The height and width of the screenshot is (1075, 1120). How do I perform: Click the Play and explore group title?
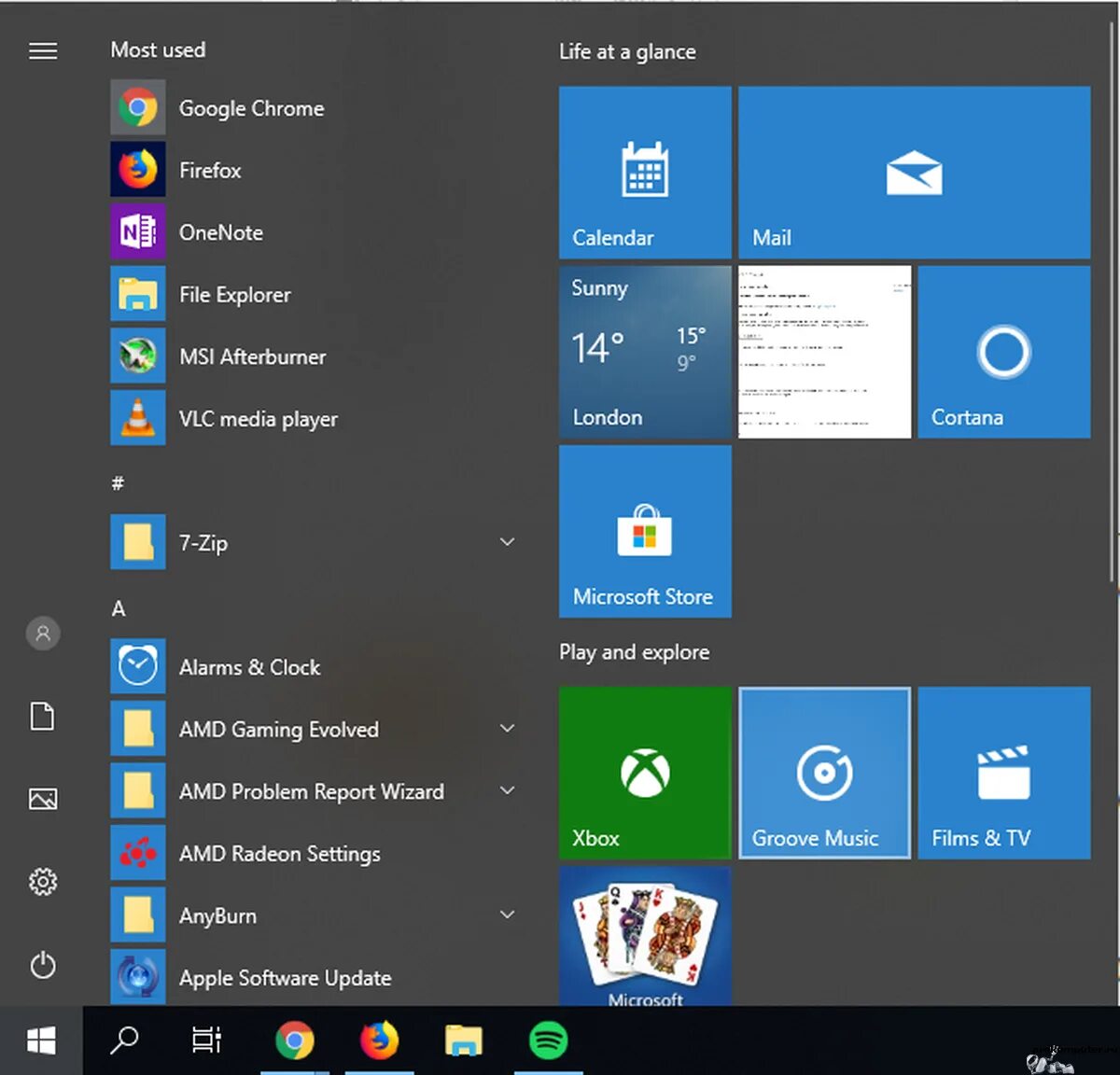634,652
